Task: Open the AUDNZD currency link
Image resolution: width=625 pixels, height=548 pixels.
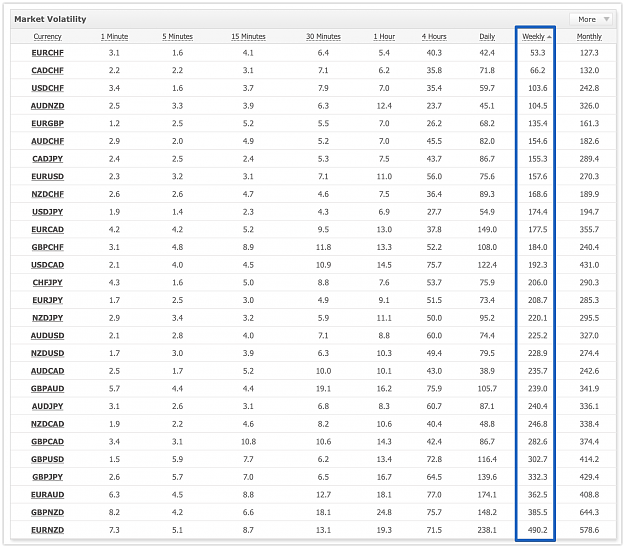Action: click(x=47, y=106)
